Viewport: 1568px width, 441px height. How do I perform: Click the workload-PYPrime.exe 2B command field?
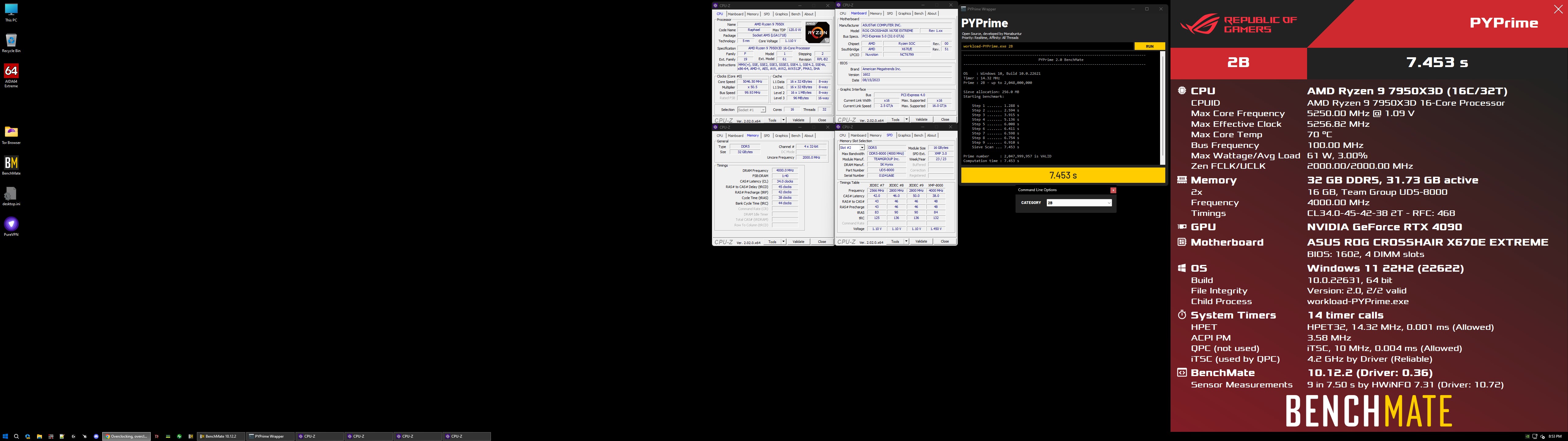tap(1048, 46)
